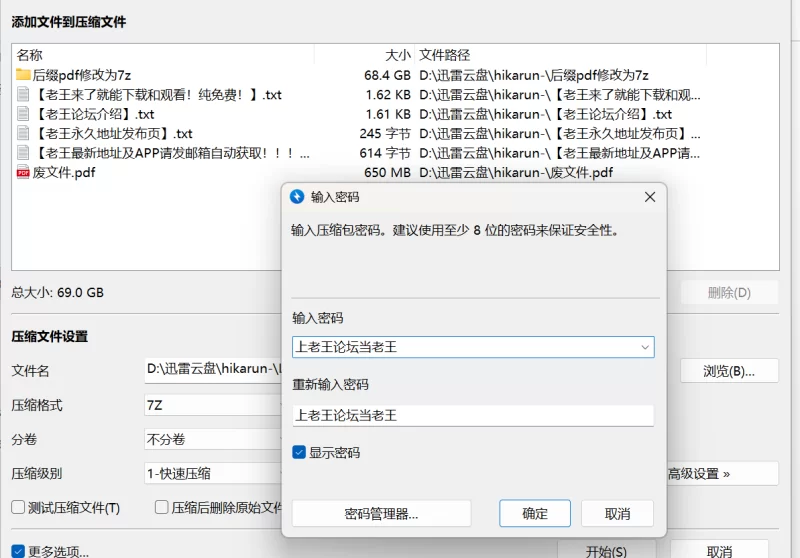
Task: Click the file icon of 【老王最新地址及APP请发邮箱自动获取 row
Action: coord(23,153)
